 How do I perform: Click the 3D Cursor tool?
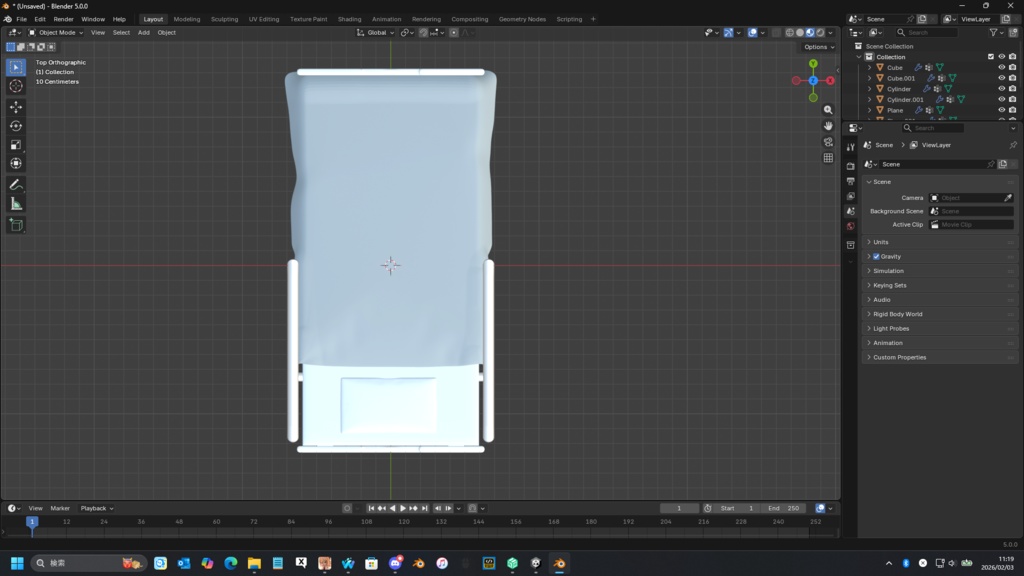click(16, 86)
